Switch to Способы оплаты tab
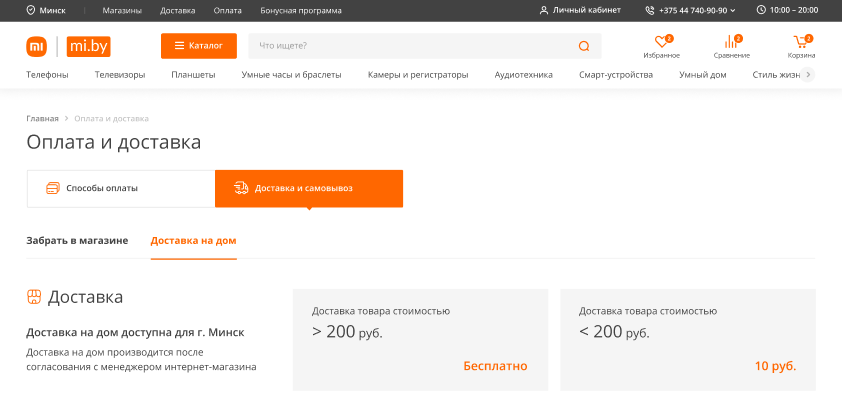This screenshot has width=842, height=411. pos(120,188)
